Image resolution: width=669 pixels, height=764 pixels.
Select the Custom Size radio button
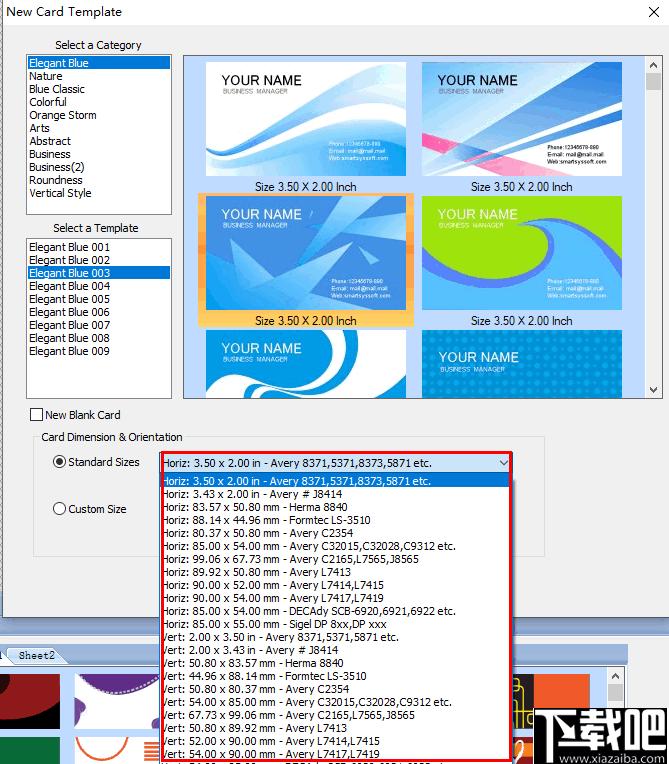click(x=59, y=509)
